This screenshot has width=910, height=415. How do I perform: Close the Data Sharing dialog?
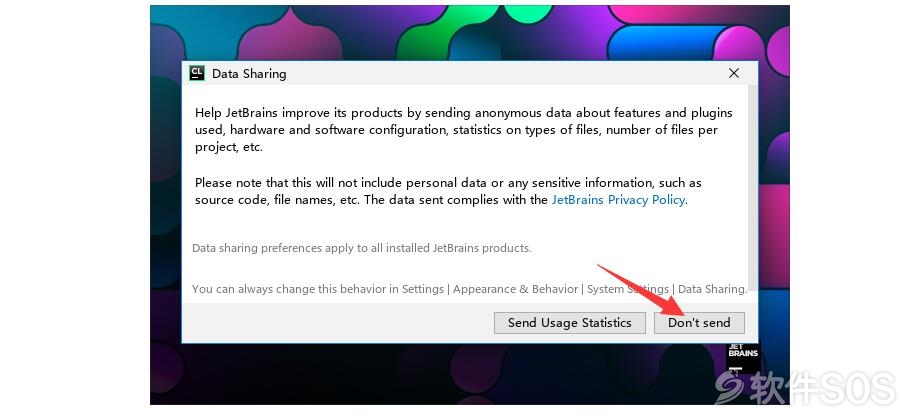click(x=734, y=73)
